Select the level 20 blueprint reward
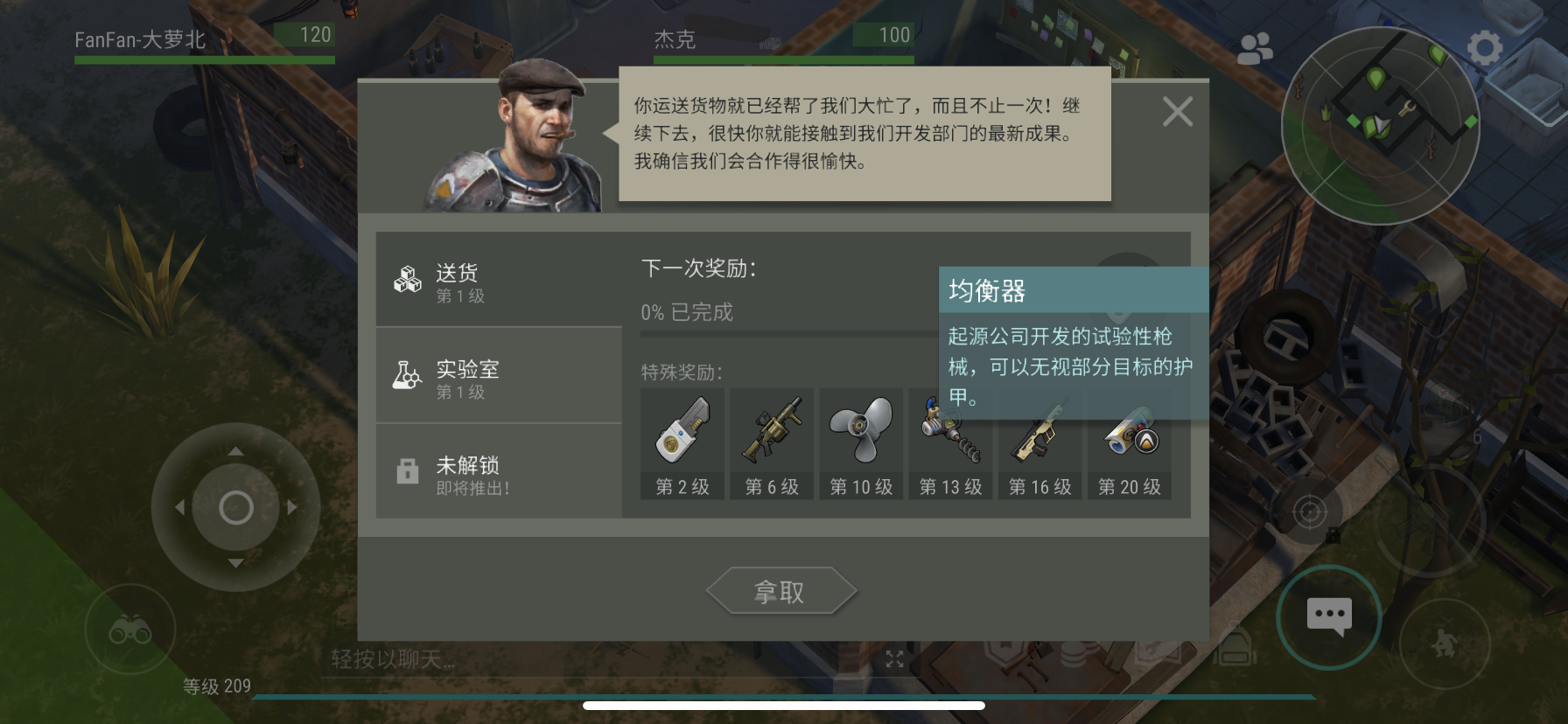Image resolution: width=1568 pixels, height=724 pixels. pos(1129,444)
